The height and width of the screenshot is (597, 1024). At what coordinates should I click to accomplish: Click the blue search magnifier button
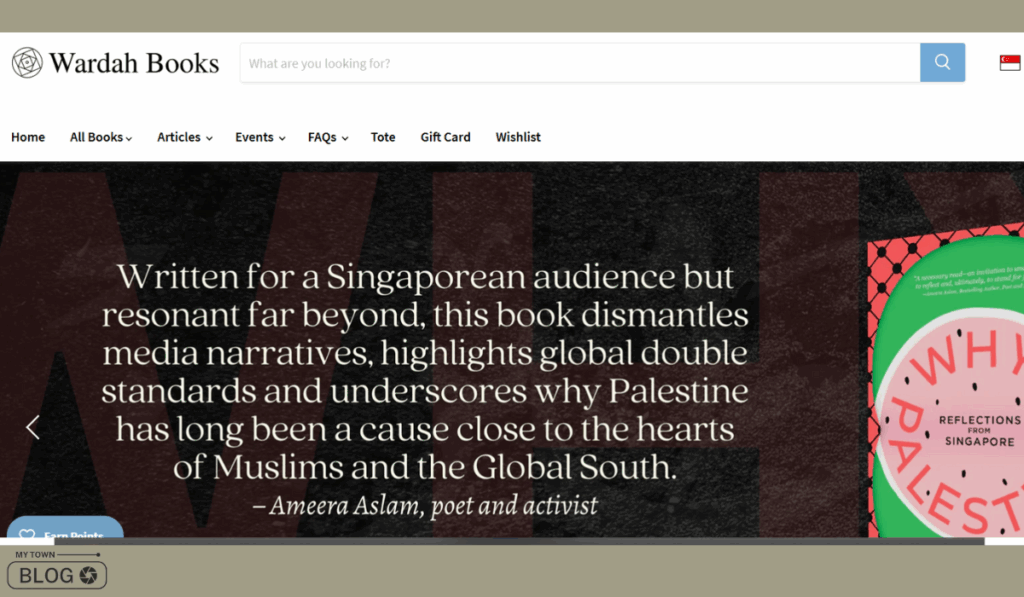[x=942, y=63]
